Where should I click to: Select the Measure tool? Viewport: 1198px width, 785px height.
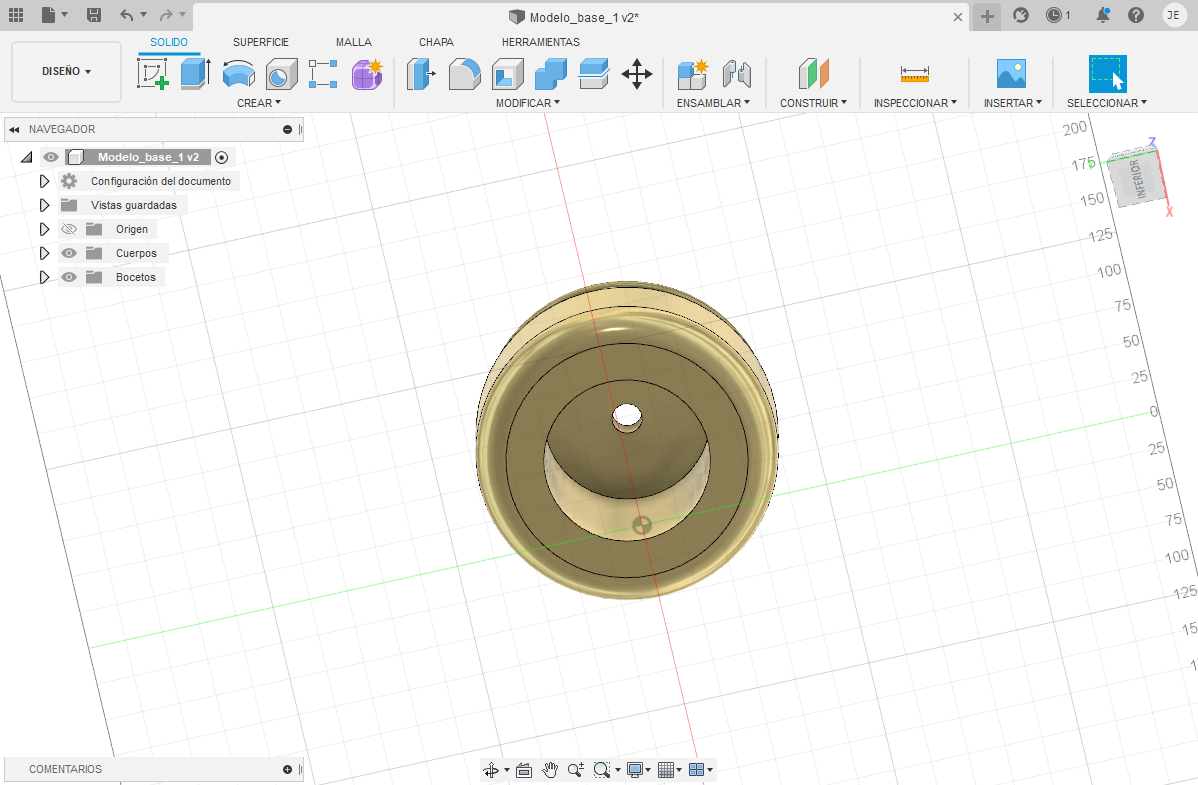tap(915, 74)
